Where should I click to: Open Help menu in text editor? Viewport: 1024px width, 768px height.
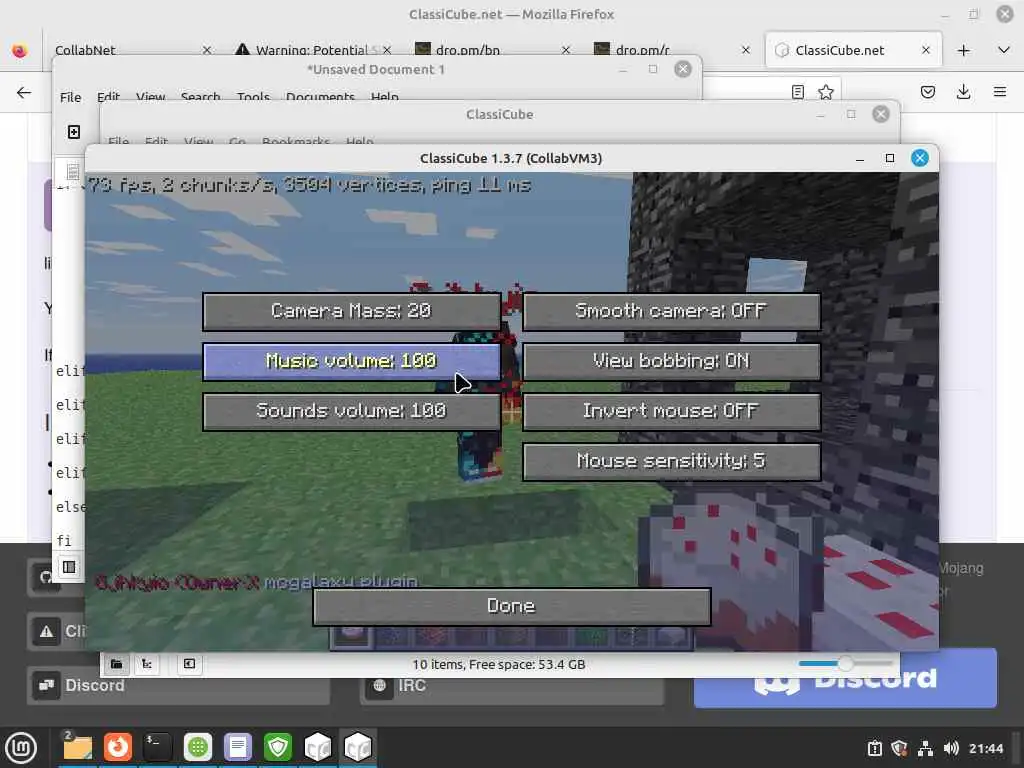pyautogui.click(x=385, y=97)
